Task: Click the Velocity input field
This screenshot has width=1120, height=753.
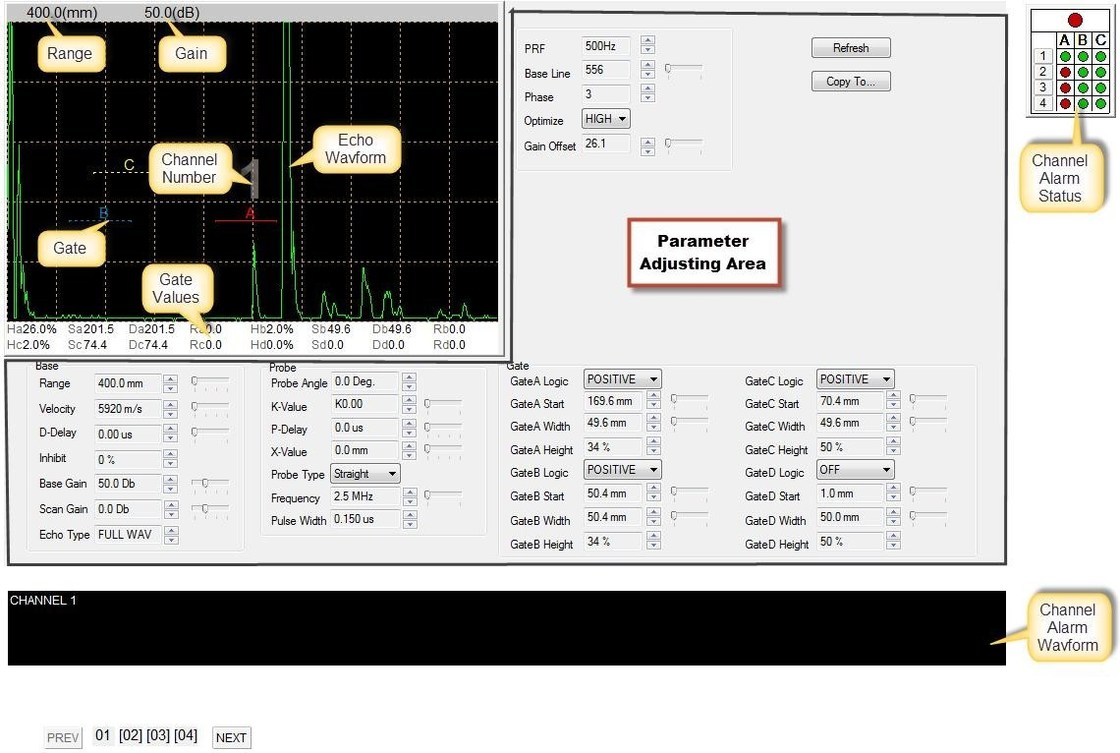Action: [x=127, y=409]
